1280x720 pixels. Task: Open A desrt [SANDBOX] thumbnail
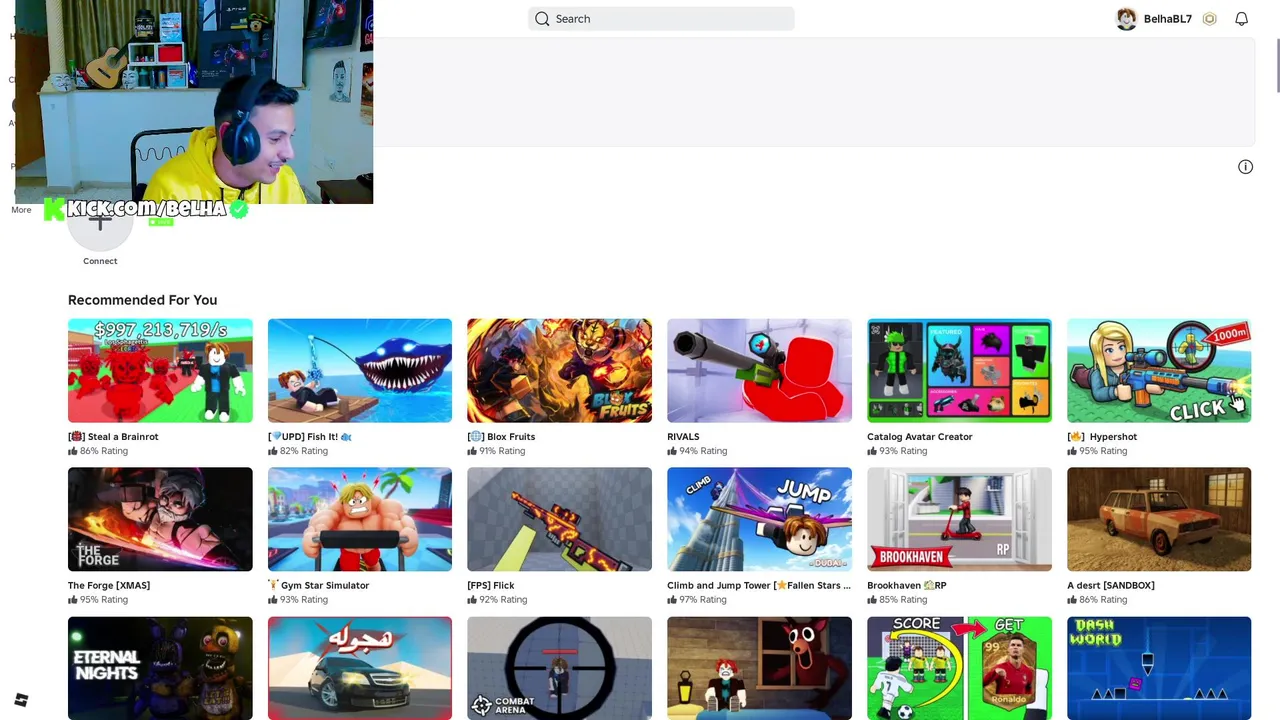click(x=1159, y=520)
